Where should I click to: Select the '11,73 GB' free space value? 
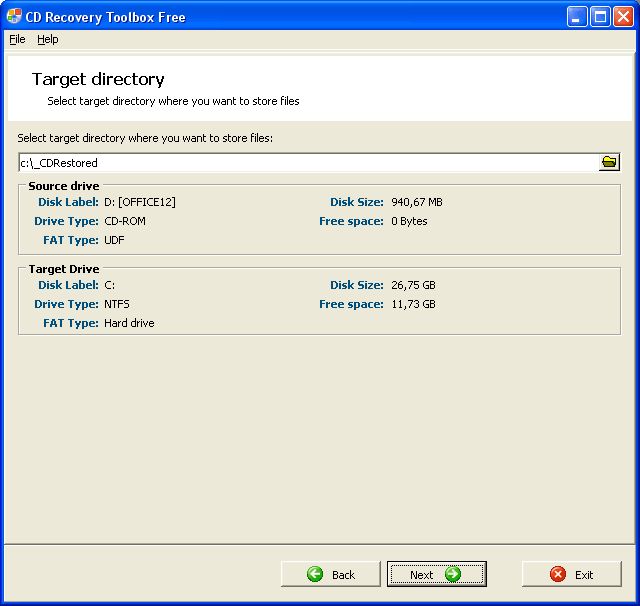pyautogui.click(x=413, y=304)
